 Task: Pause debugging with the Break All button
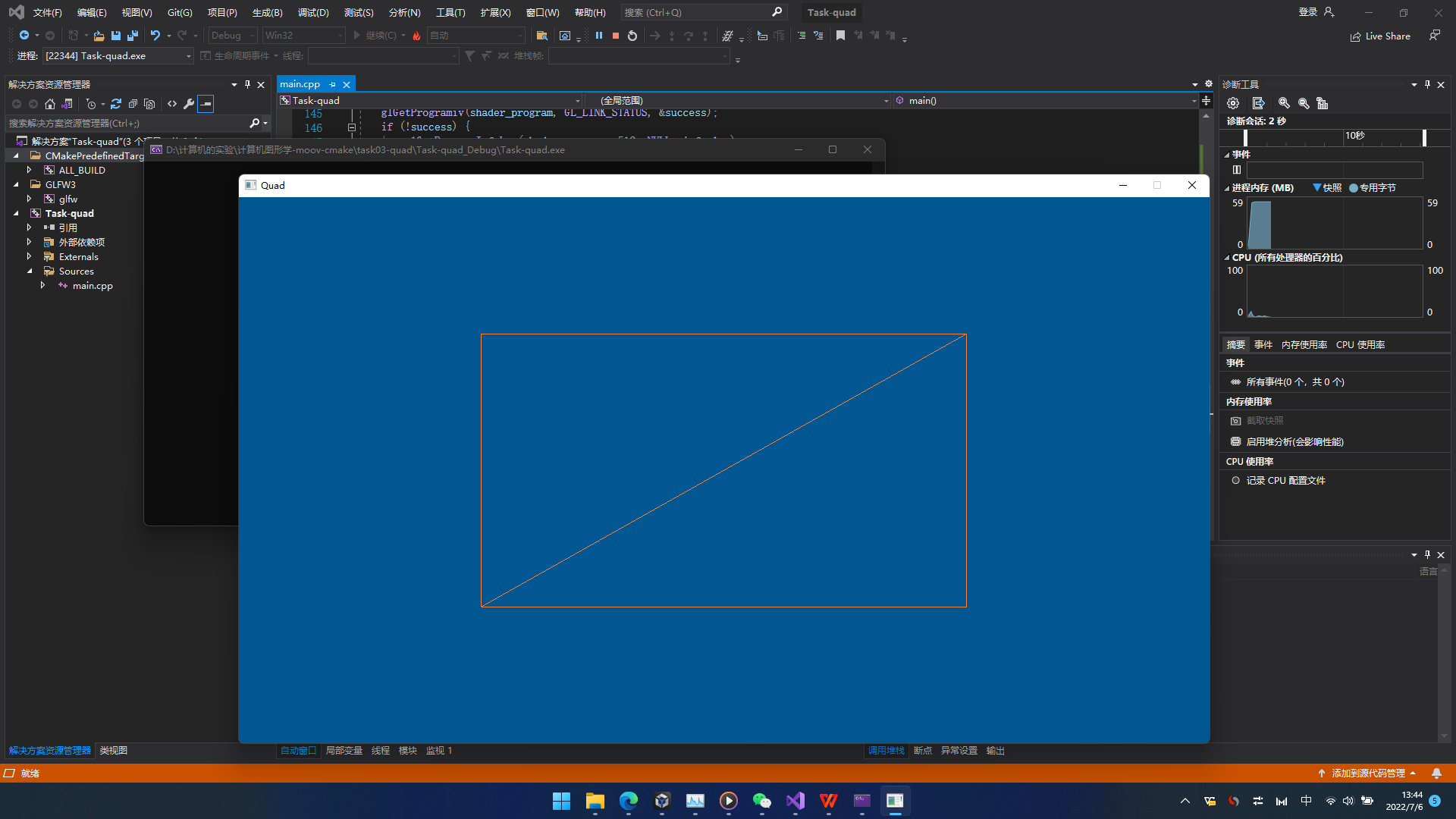coord(599,36)
